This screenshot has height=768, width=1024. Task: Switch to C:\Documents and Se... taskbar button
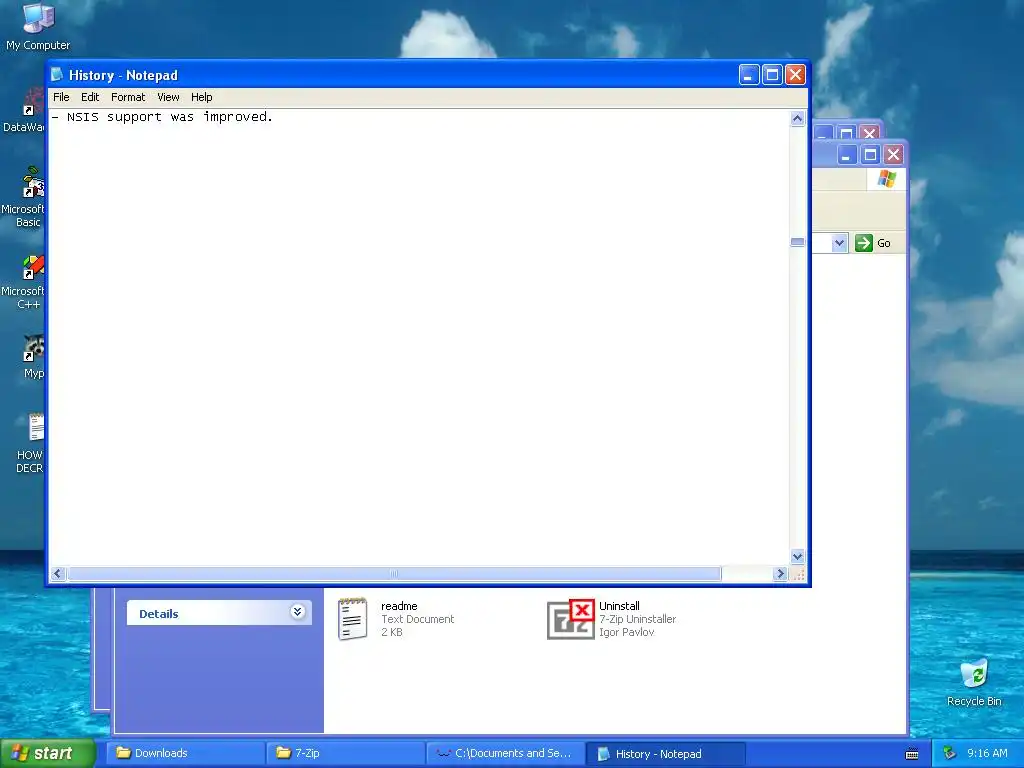tap(505, 753)
